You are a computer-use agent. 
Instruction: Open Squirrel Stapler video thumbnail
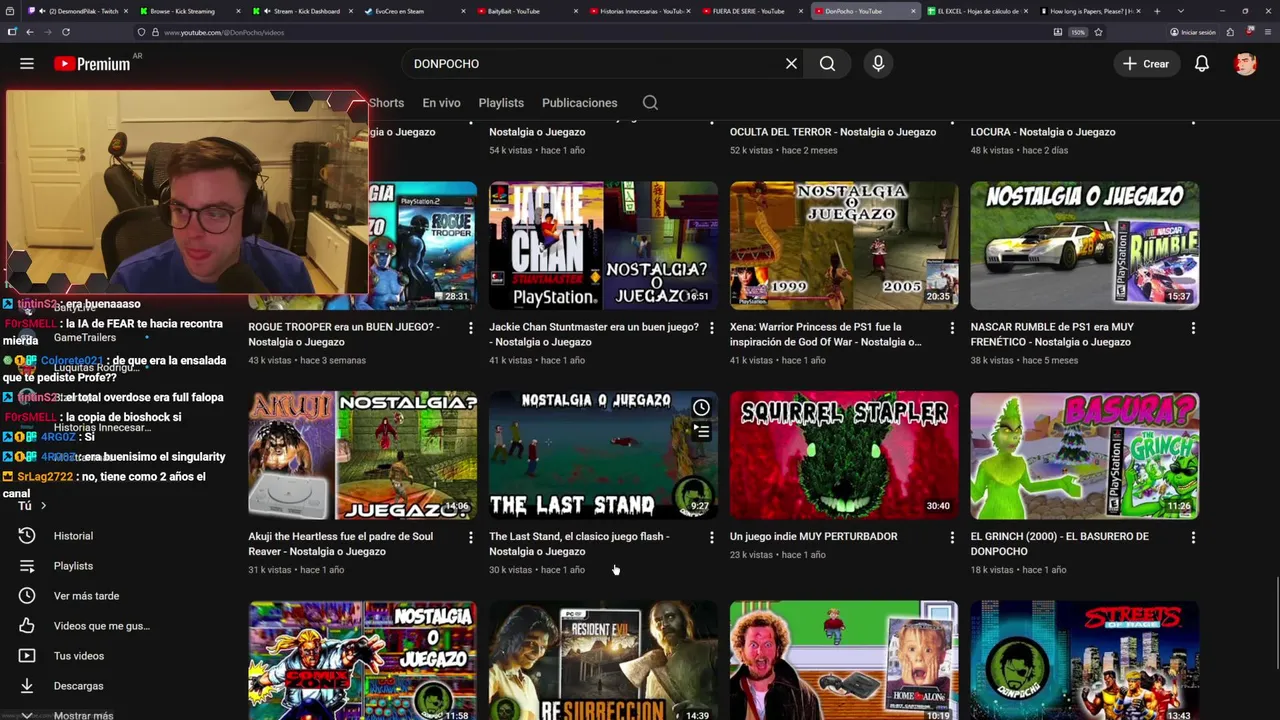[x=844, y=455]
